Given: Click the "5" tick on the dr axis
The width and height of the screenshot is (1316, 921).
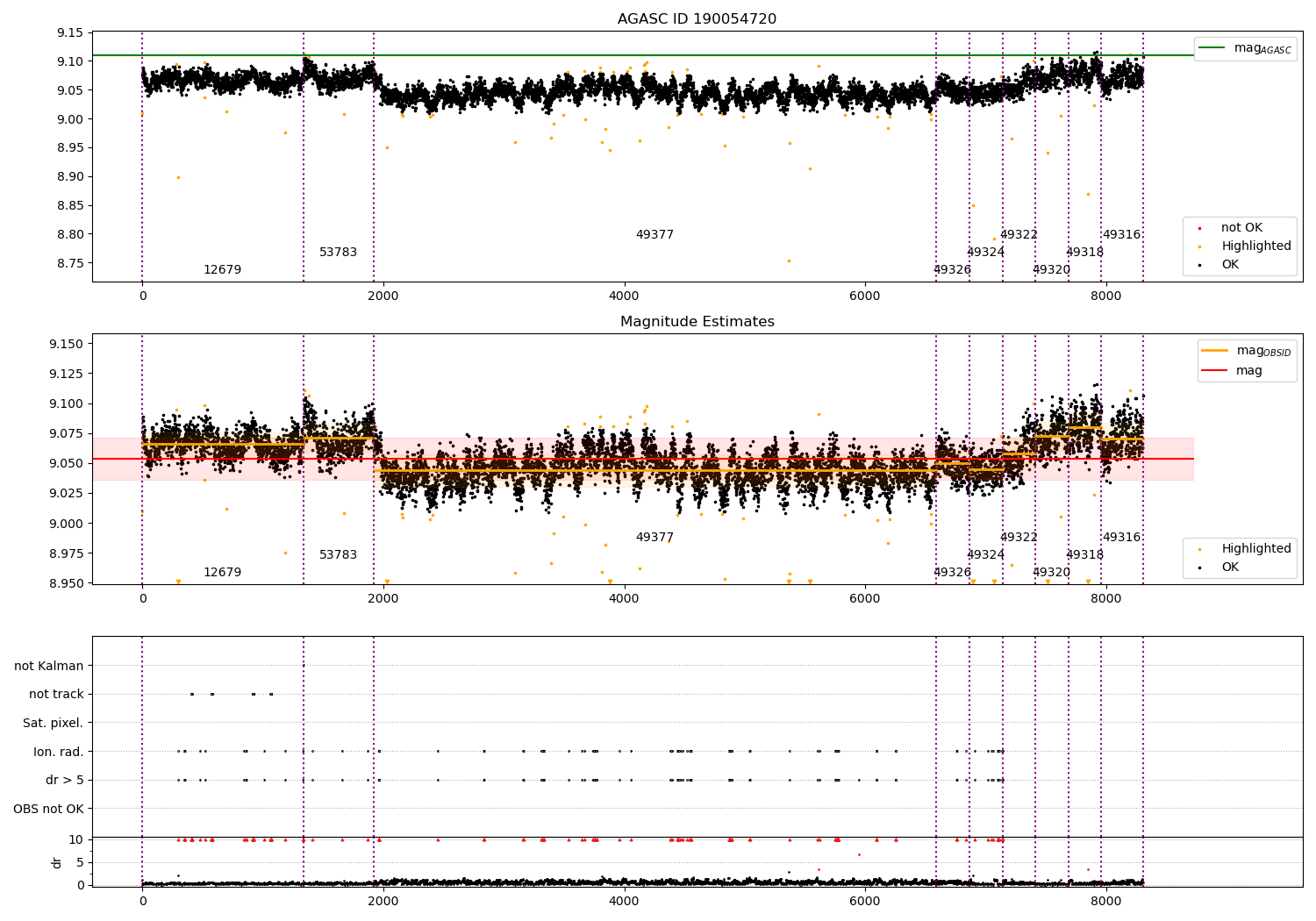Looking at the screenshot, I should 81,862.
